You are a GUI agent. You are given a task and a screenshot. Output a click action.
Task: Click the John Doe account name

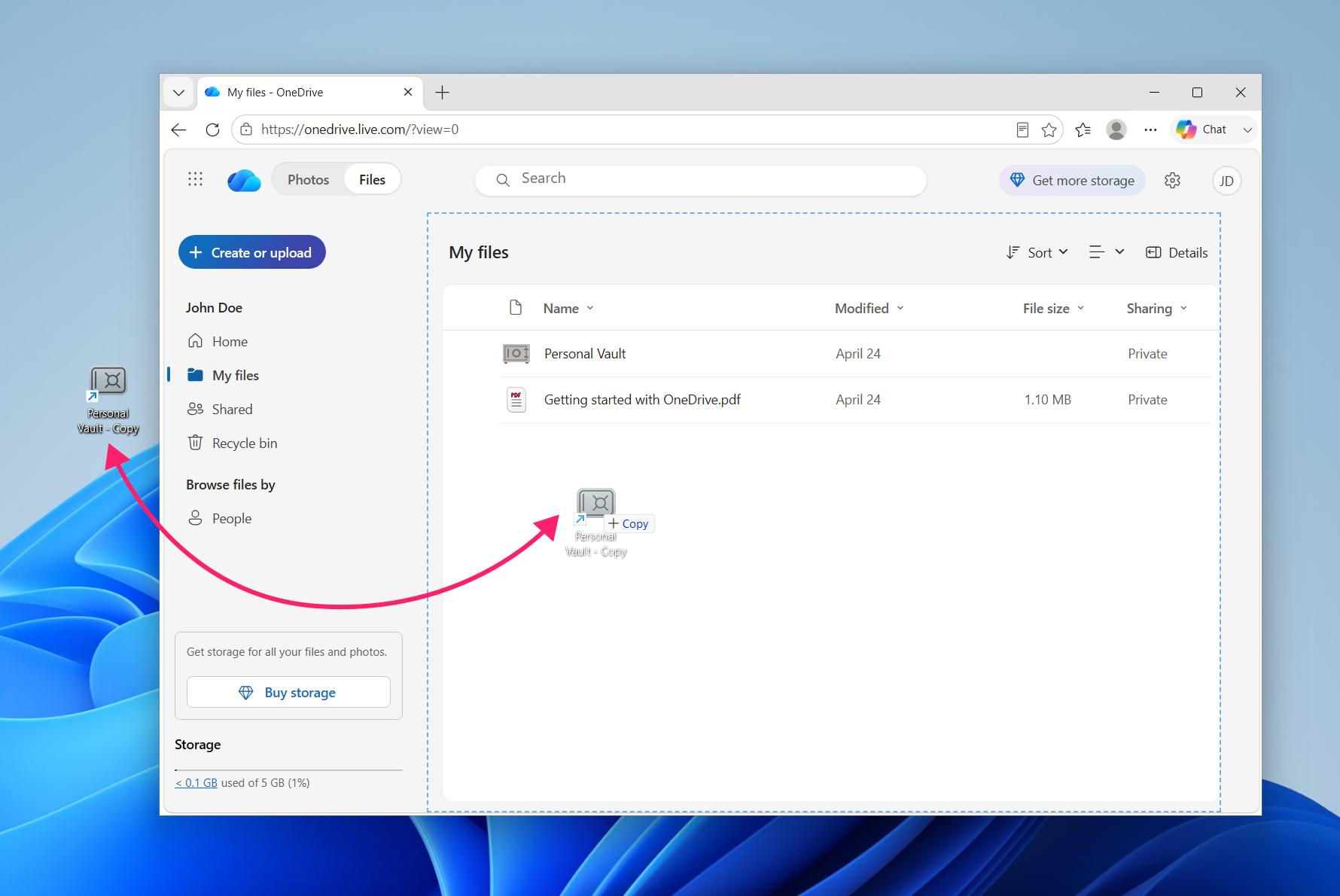click(x=214, y=307)
